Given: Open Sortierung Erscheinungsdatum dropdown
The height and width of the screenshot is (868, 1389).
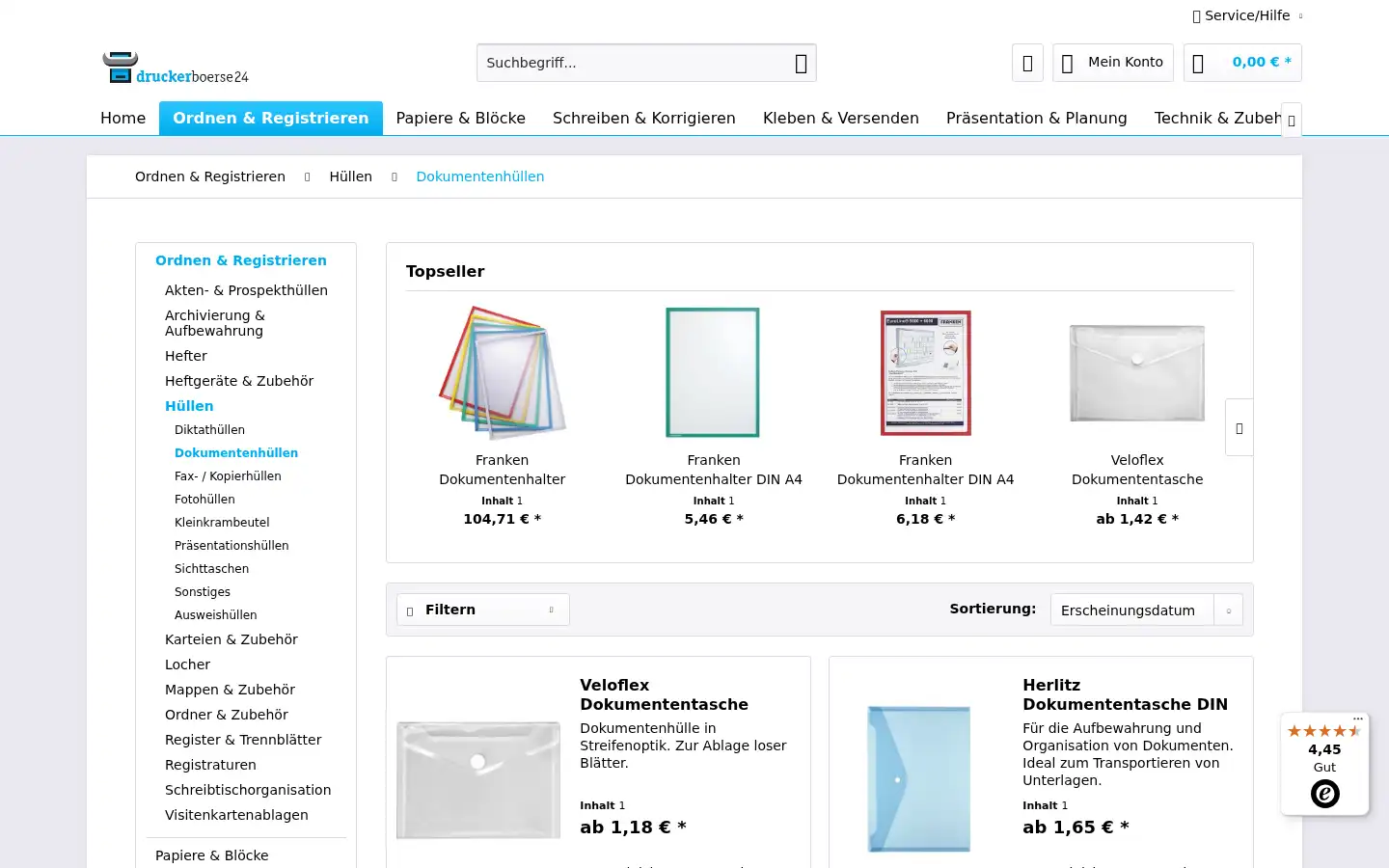Looking at the screenshot, I should point(1147,610).
